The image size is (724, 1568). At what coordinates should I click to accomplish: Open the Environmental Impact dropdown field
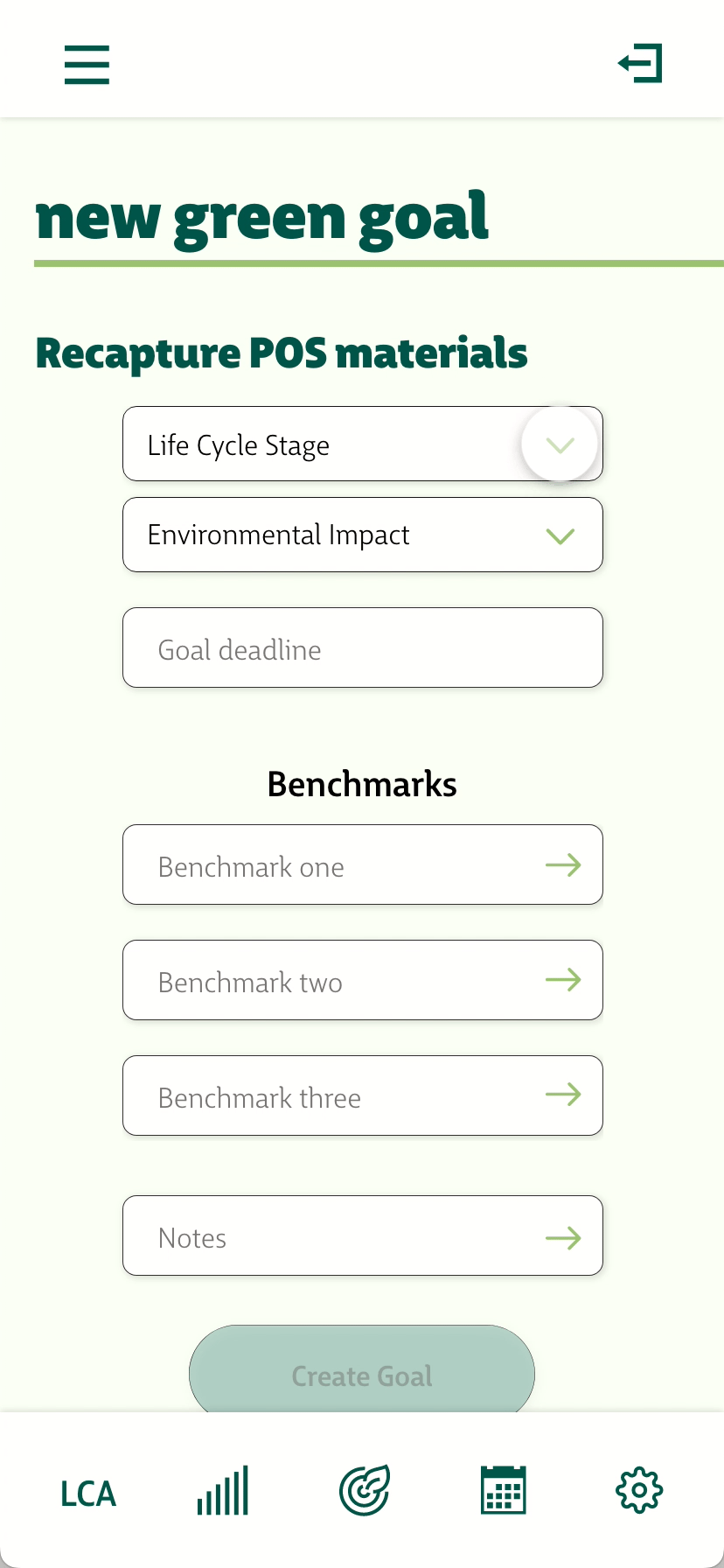(x=363, y=535)
